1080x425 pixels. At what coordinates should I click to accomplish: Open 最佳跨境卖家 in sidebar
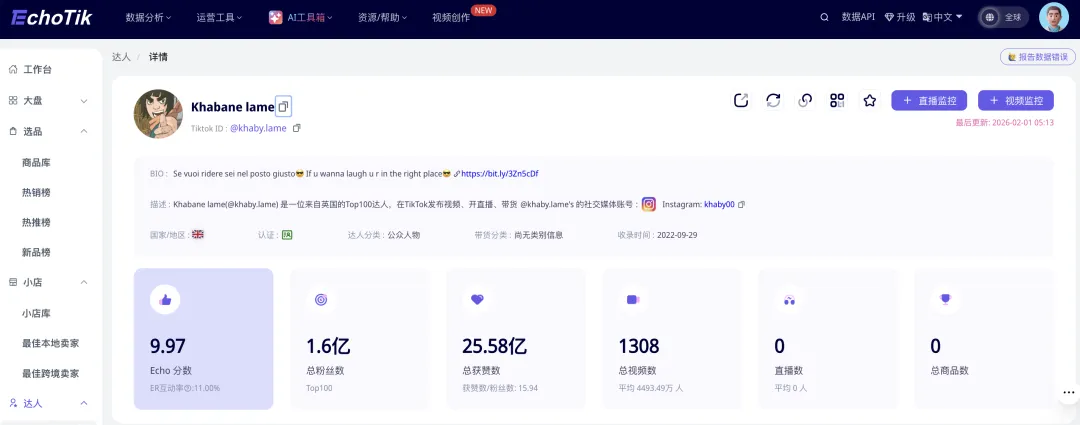click(x=50, y=373)
